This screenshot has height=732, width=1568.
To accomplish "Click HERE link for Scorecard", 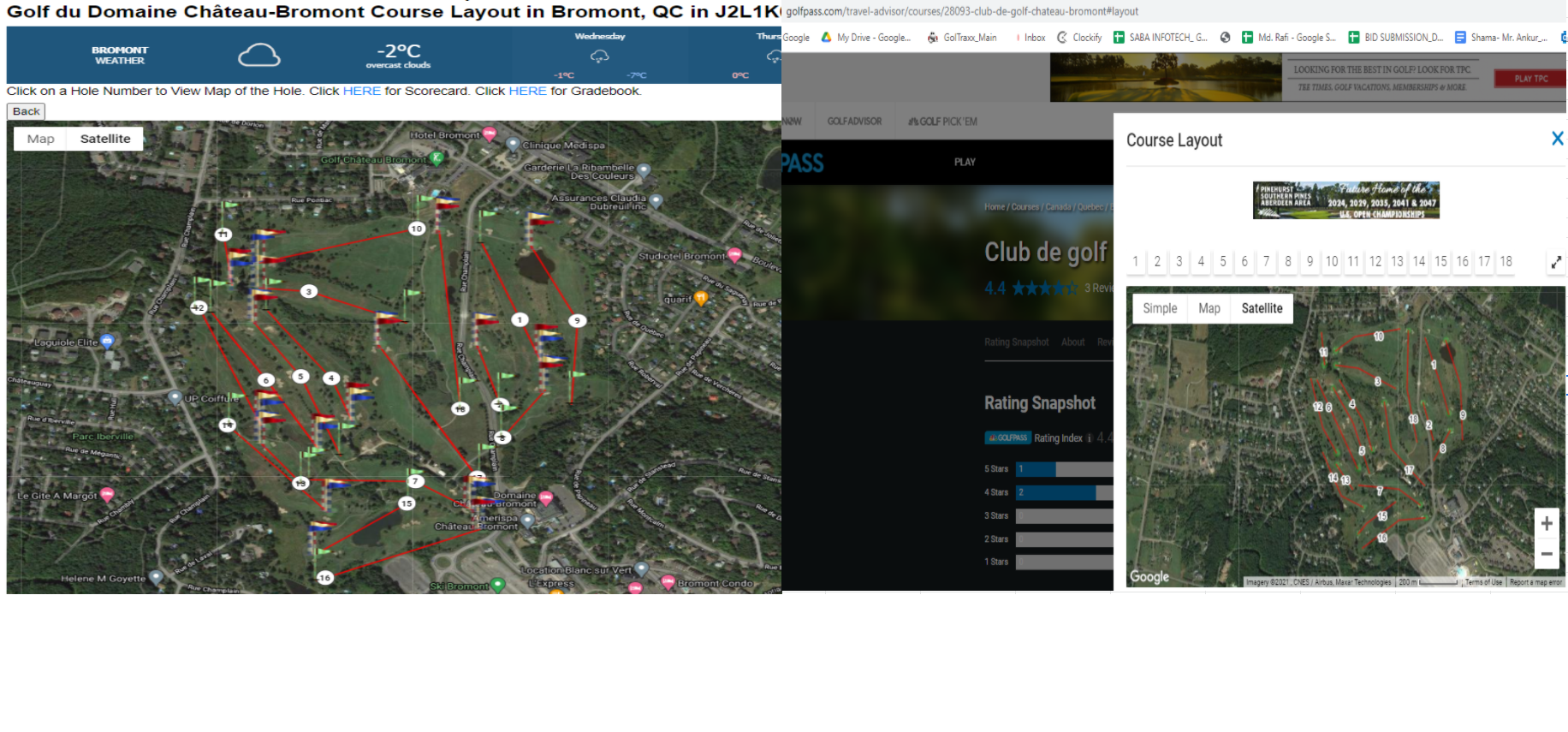I will 362,91.
